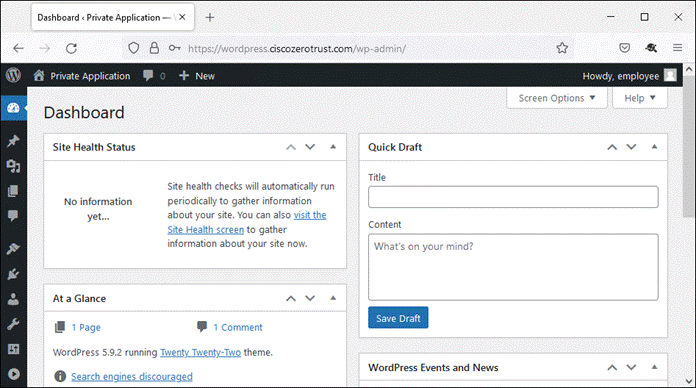Click the What's on your mind content box
This screenshot has width=696, height=388.
513,267
